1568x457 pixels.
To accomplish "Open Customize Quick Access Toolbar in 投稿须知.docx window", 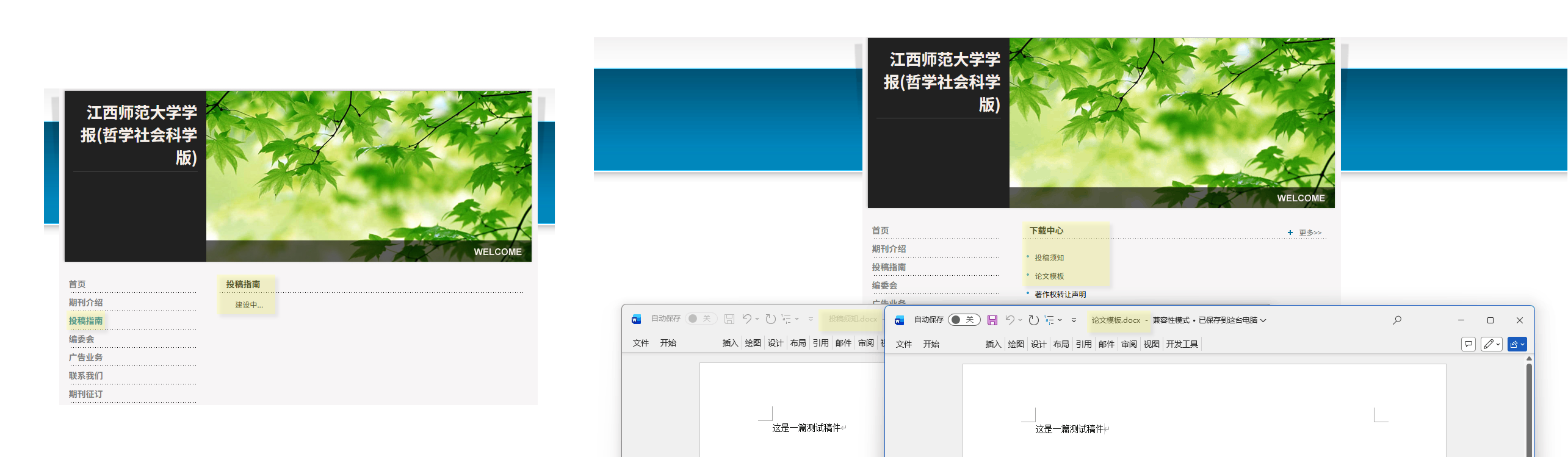I will [811, 319].
